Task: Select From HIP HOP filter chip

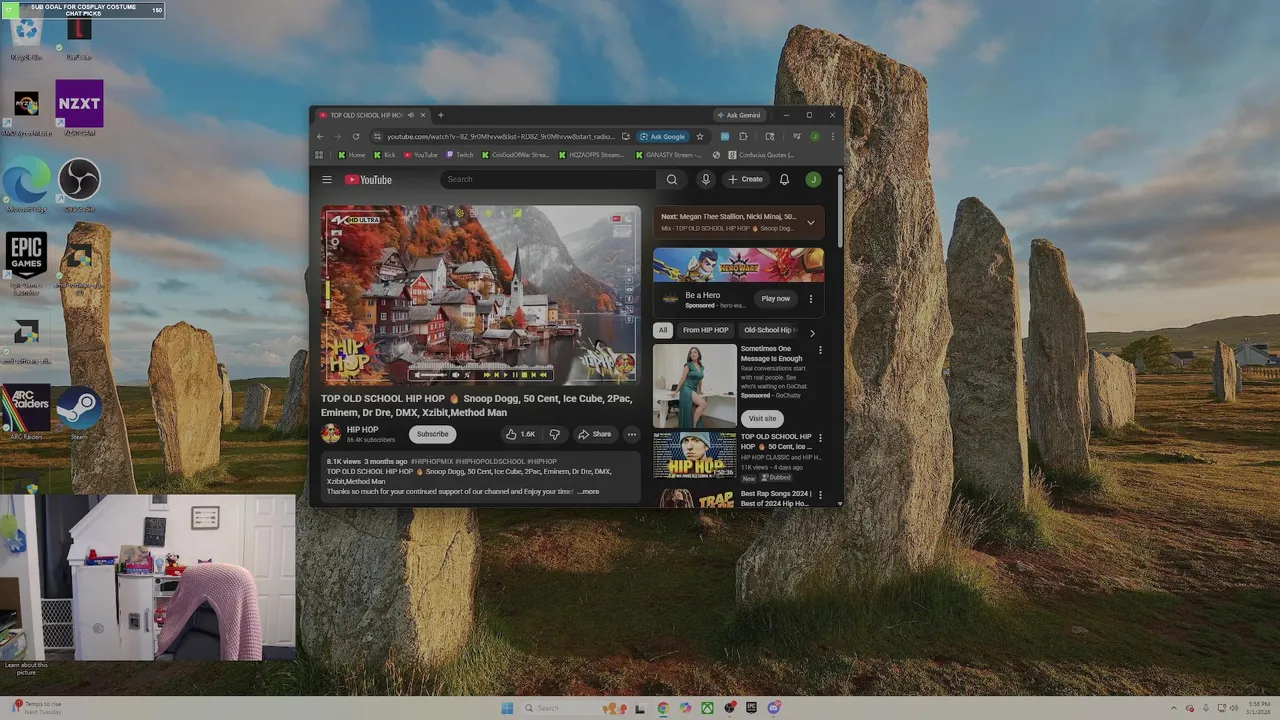Action: (x=705, y=330)
